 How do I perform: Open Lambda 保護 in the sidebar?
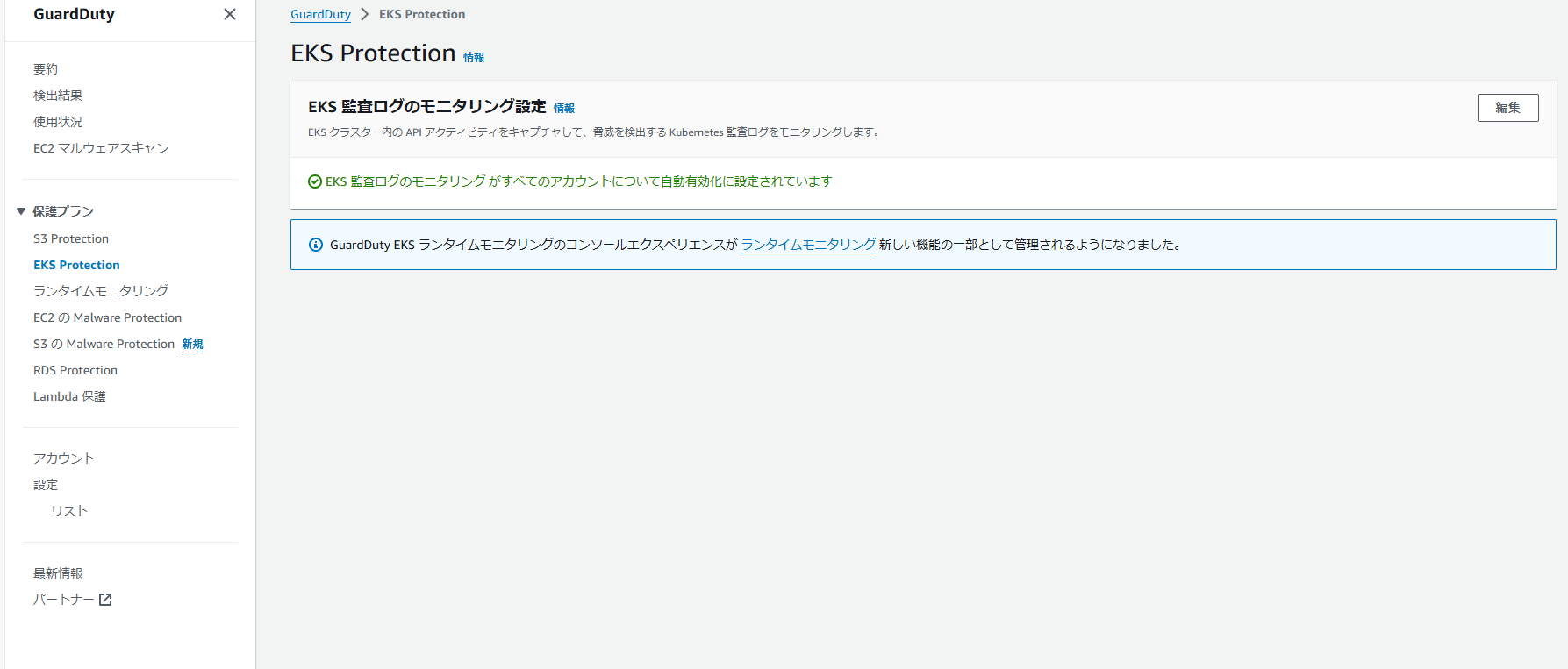pos(69,396)
